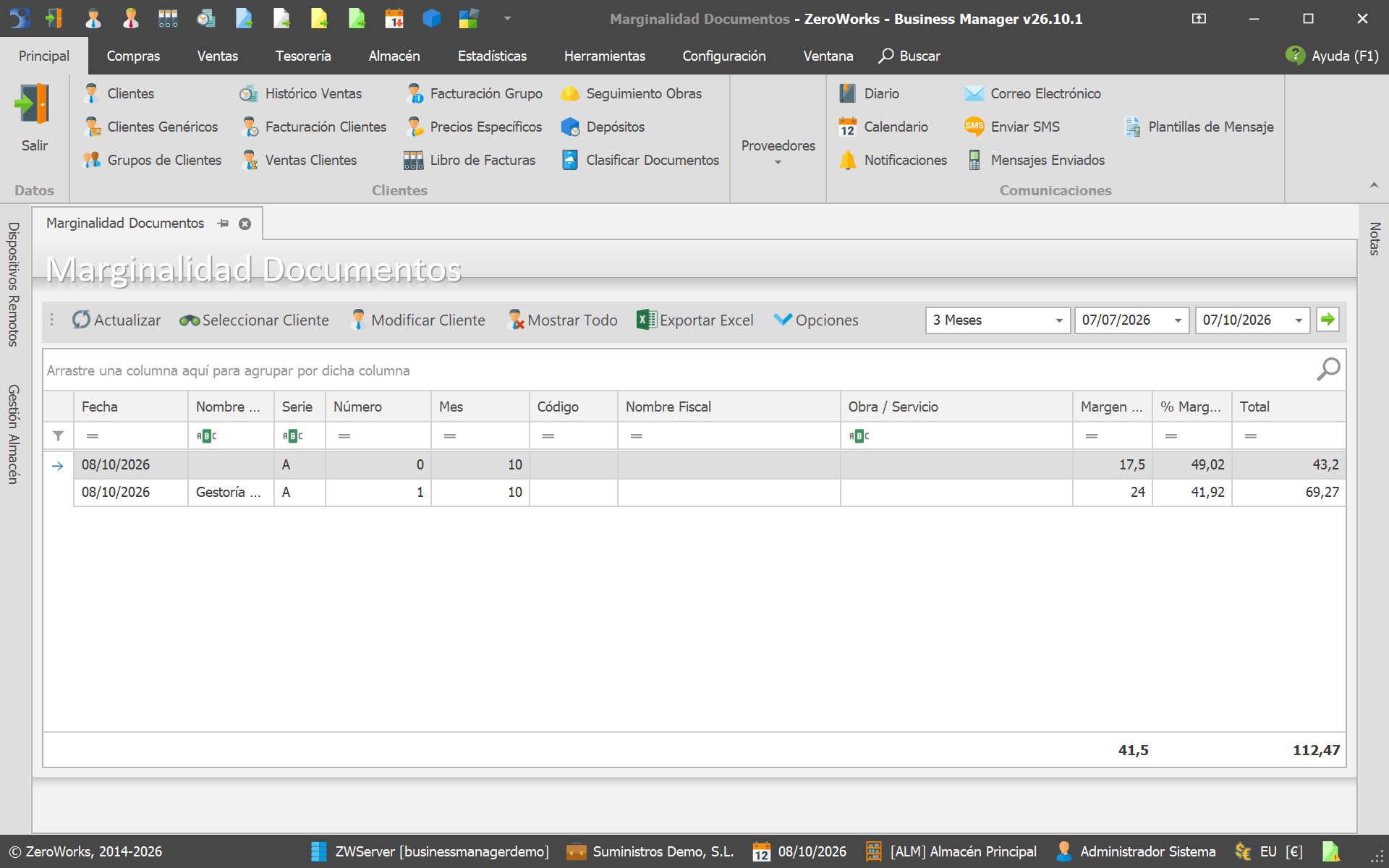The image size is (1389, 868).
Task: Click the Nombre Fiscal filter cell
Action: point(729,435)
